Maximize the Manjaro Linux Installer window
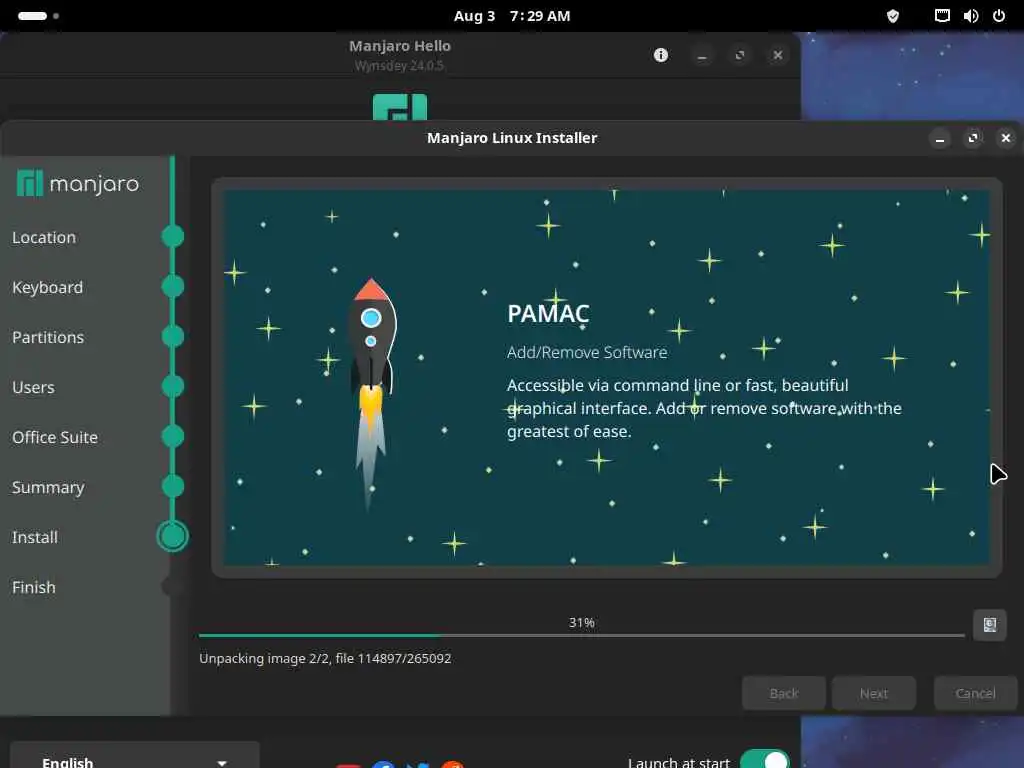1024x768 pixels. tap(973, 138)
